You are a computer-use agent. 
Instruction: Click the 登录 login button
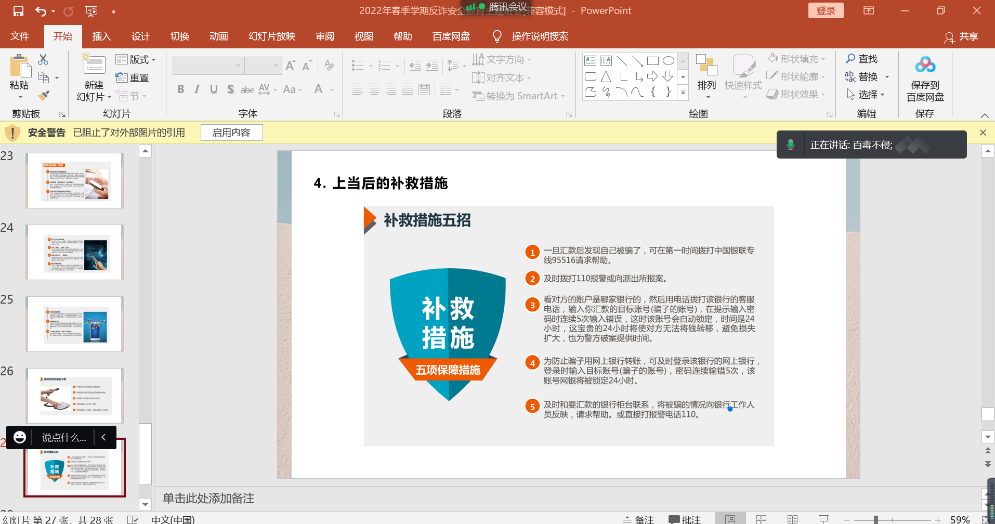(x=825, y=11)
